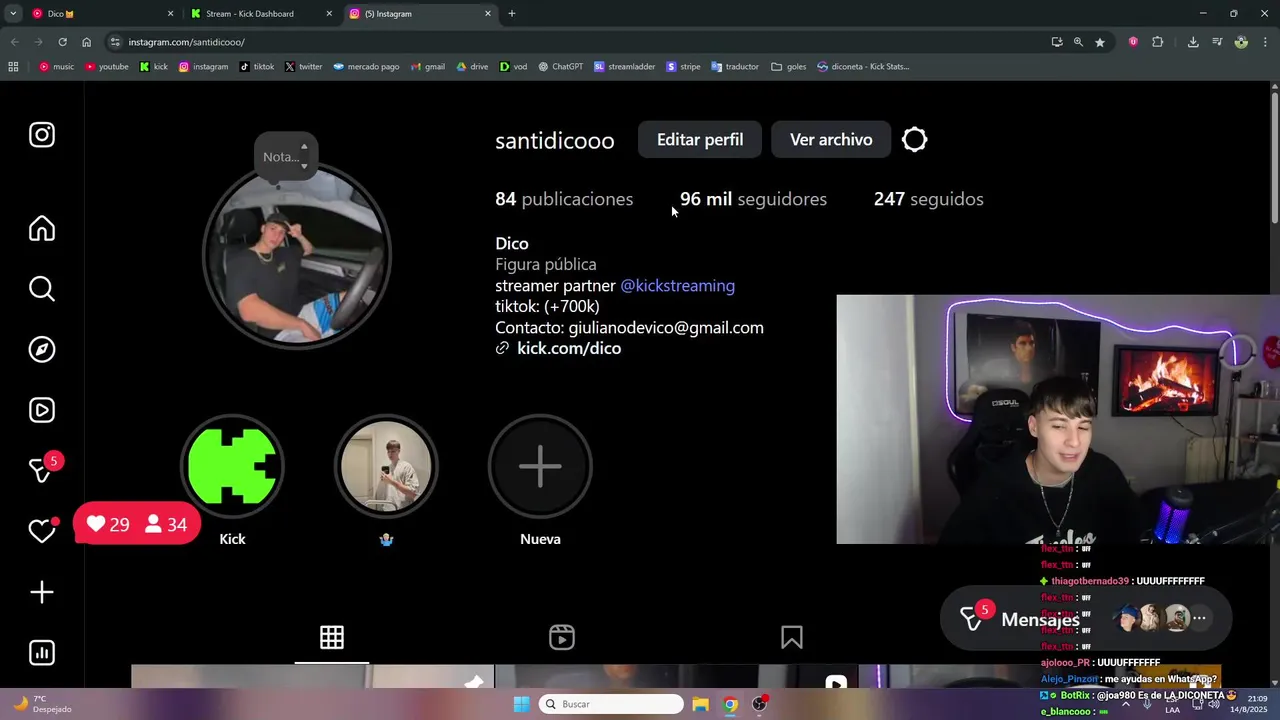1280x720 pixels.
Task: Open the mercado pago bookmark
Action: pyautogui.click(x=366, y=67)
